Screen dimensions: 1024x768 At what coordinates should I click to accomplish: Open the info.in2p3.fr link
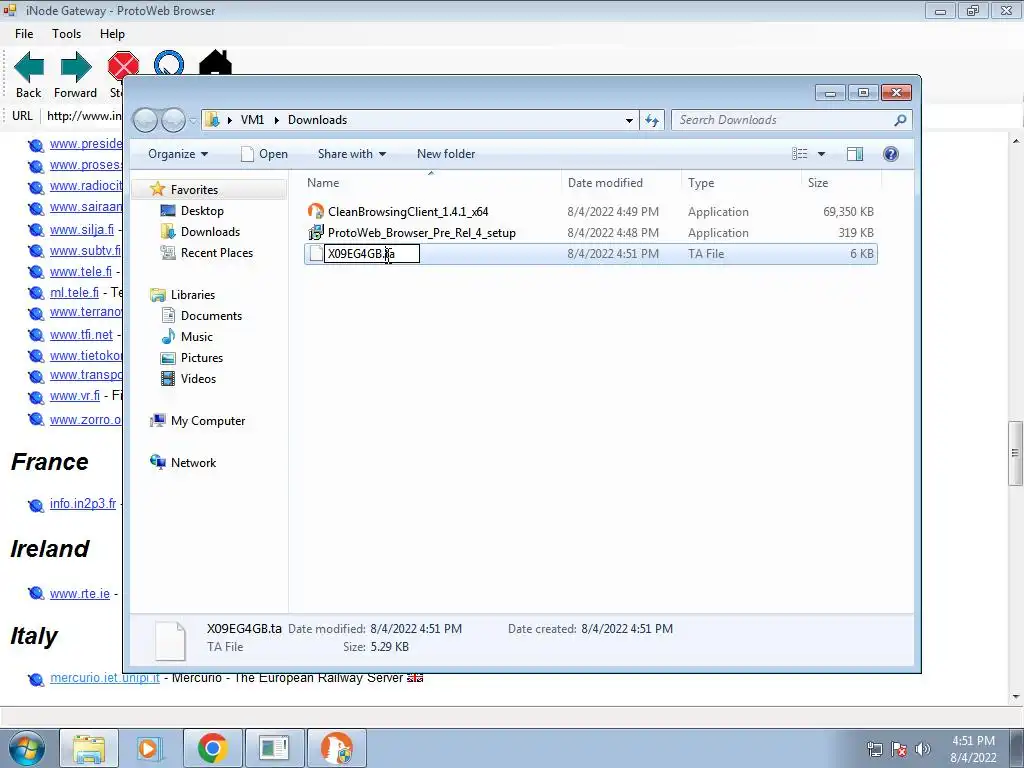(83, 504)
